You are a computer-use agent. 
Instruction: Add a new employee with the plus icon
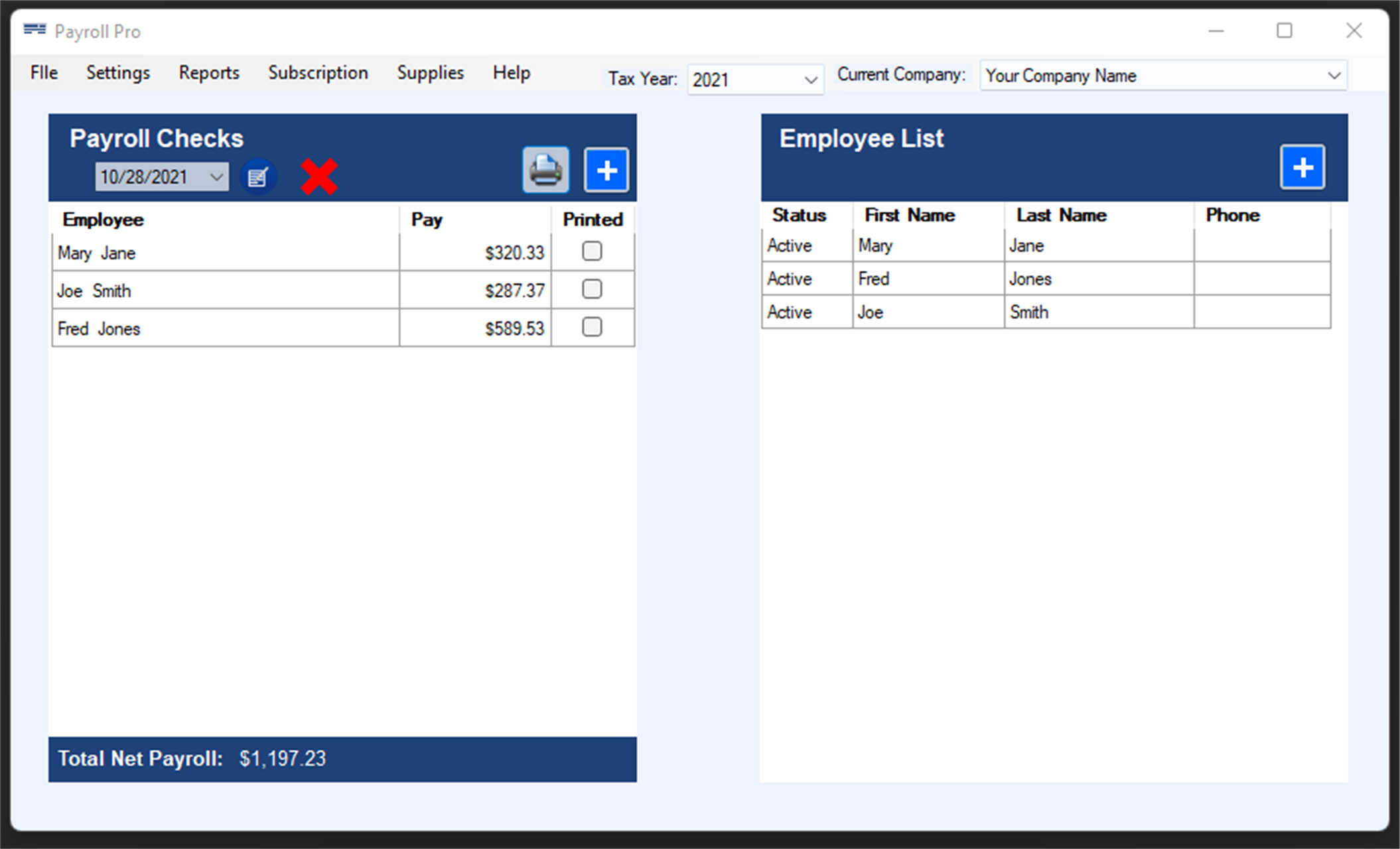coord(1302,167)
